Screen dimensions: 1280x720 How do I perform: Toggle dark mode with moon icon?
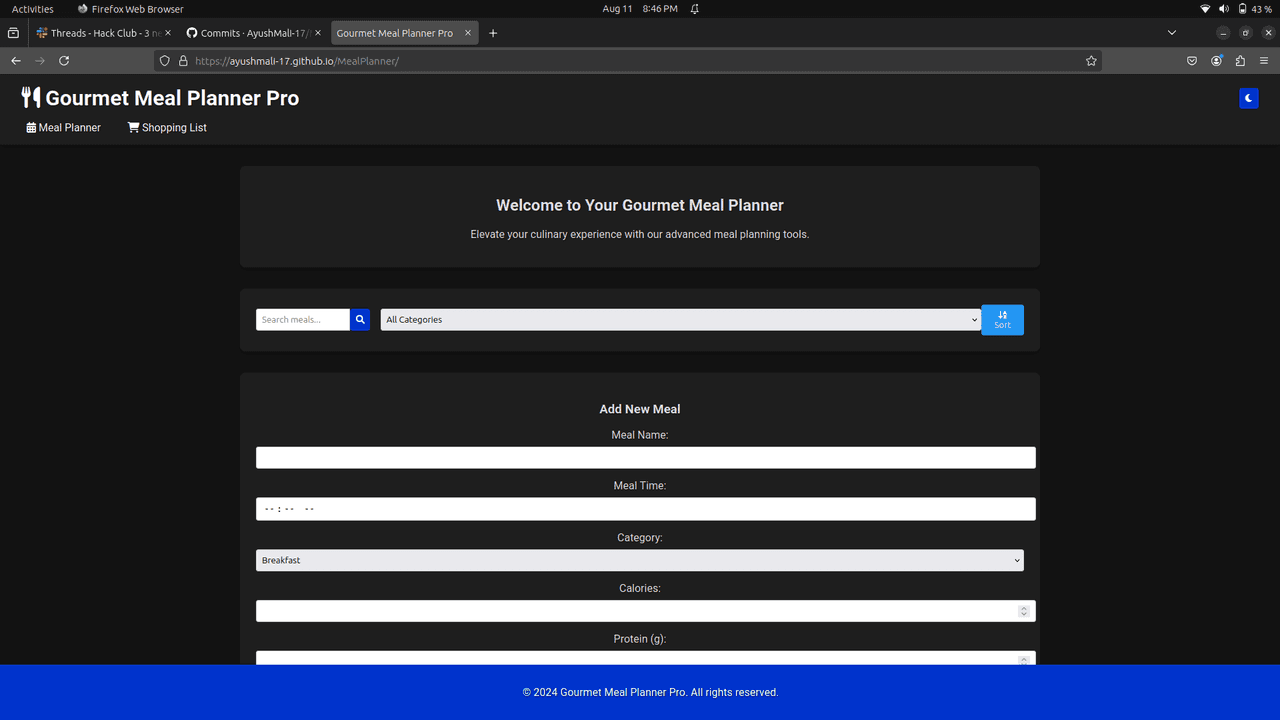pos(1248,98)
